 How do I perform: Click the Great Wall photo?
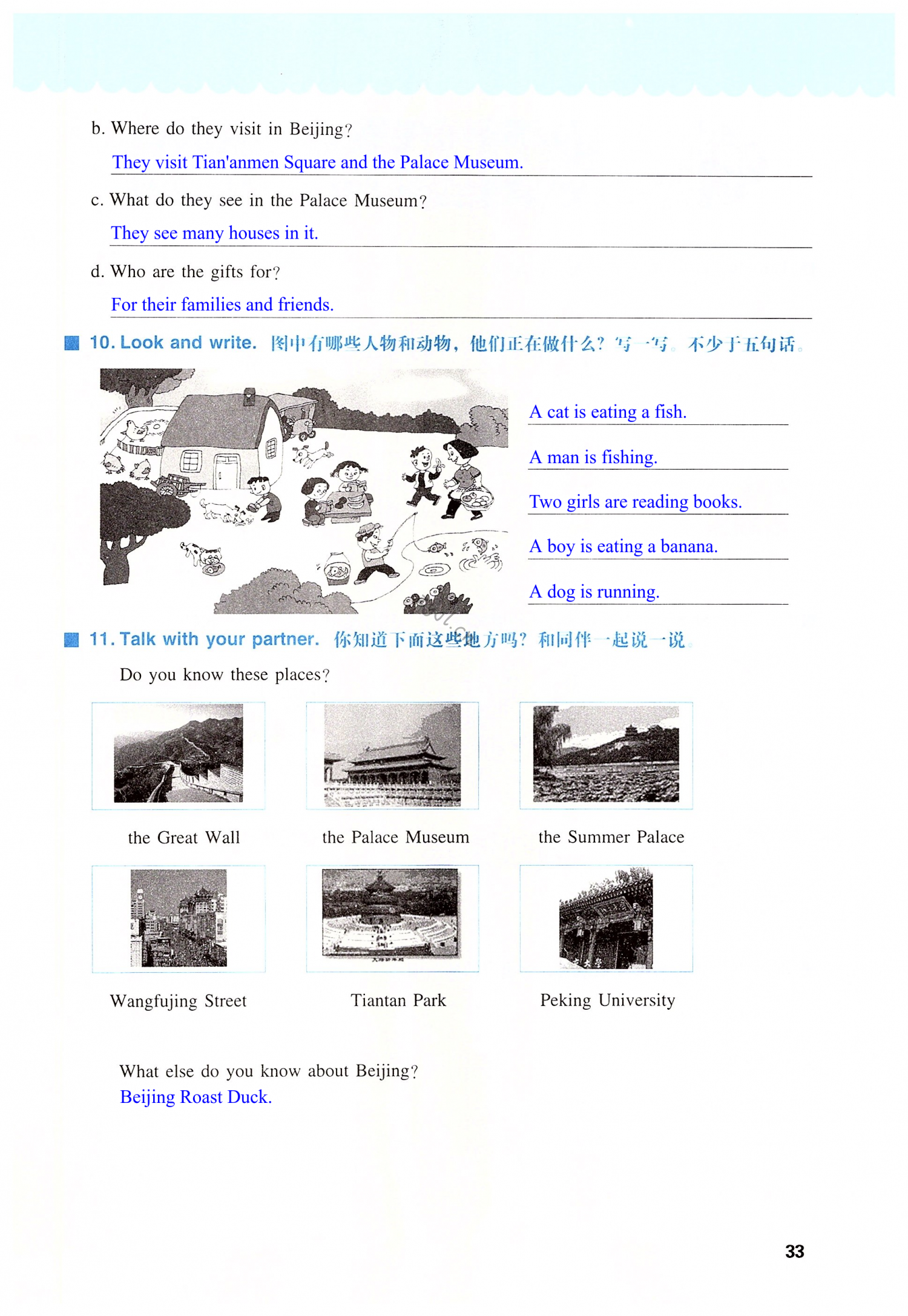[178, 752]
